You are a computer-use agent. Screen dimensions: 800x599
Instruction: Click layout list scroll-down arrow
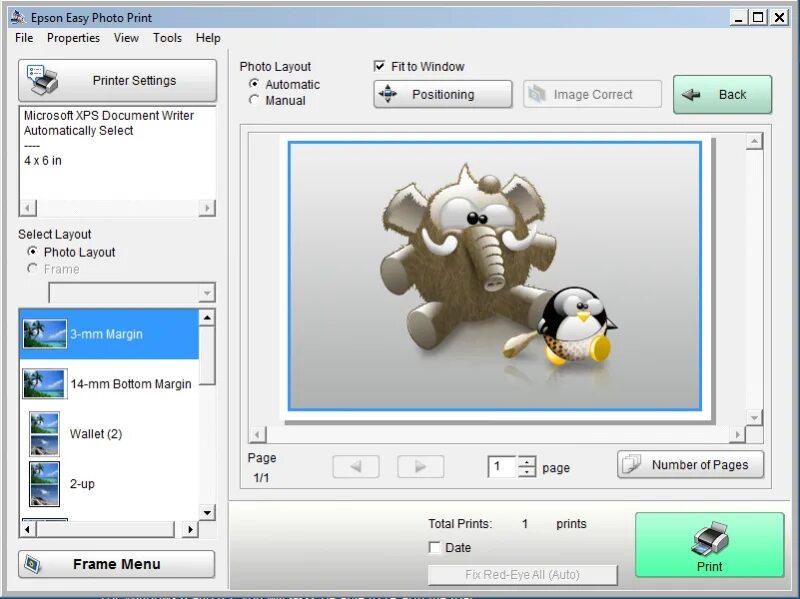[x=207, y=512]
